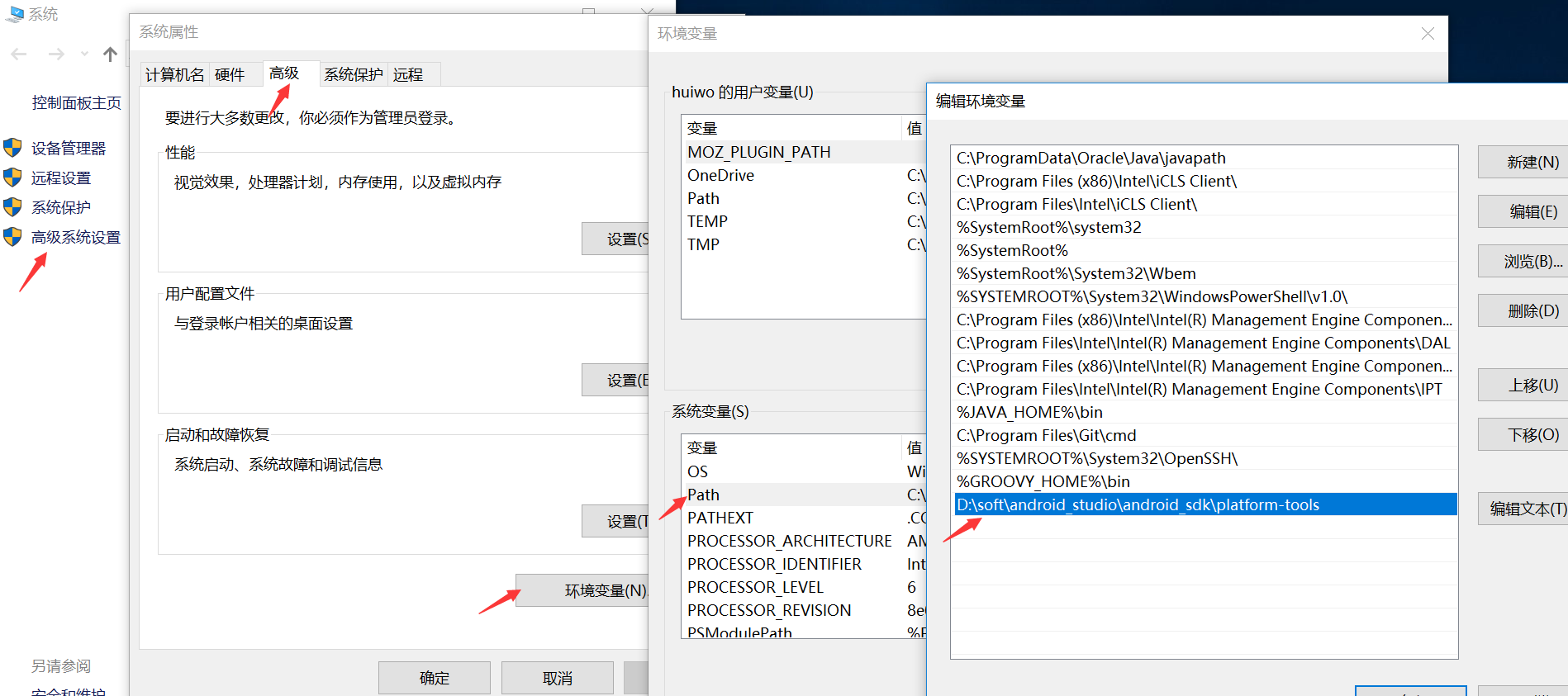
Task: Open recent locations dropdown chevron
Action: pyautogui.click(x=84, y=54)
